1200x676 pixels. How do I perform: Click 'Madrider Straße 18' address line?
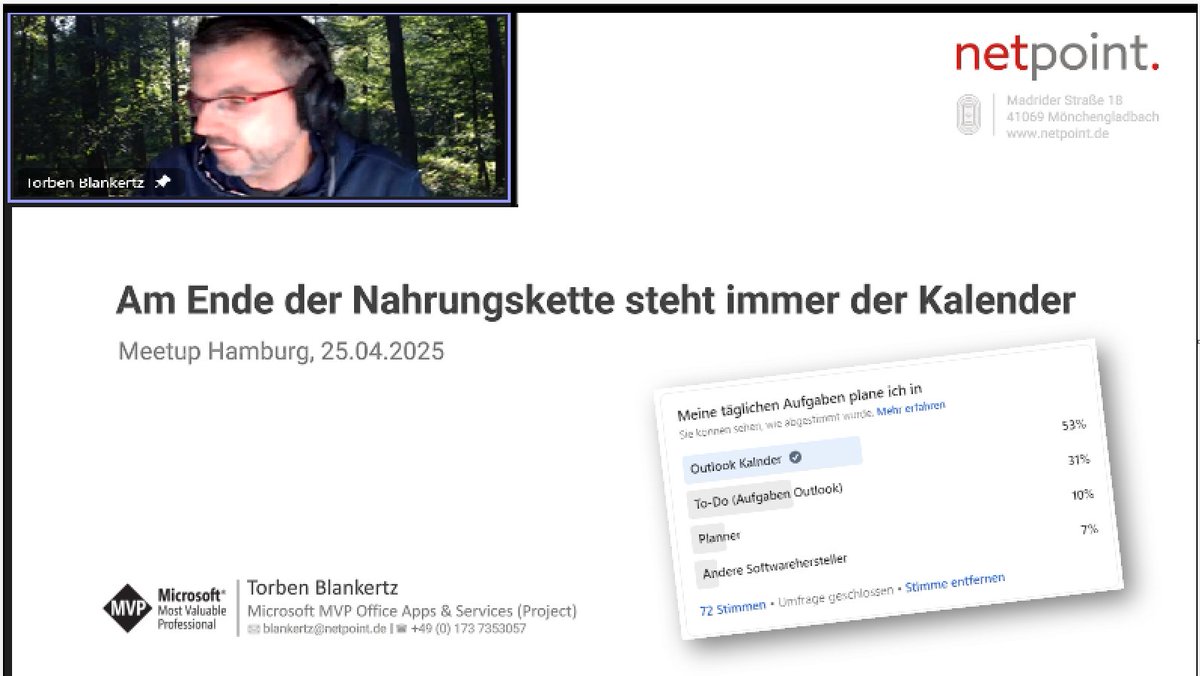pos(1064,100)
